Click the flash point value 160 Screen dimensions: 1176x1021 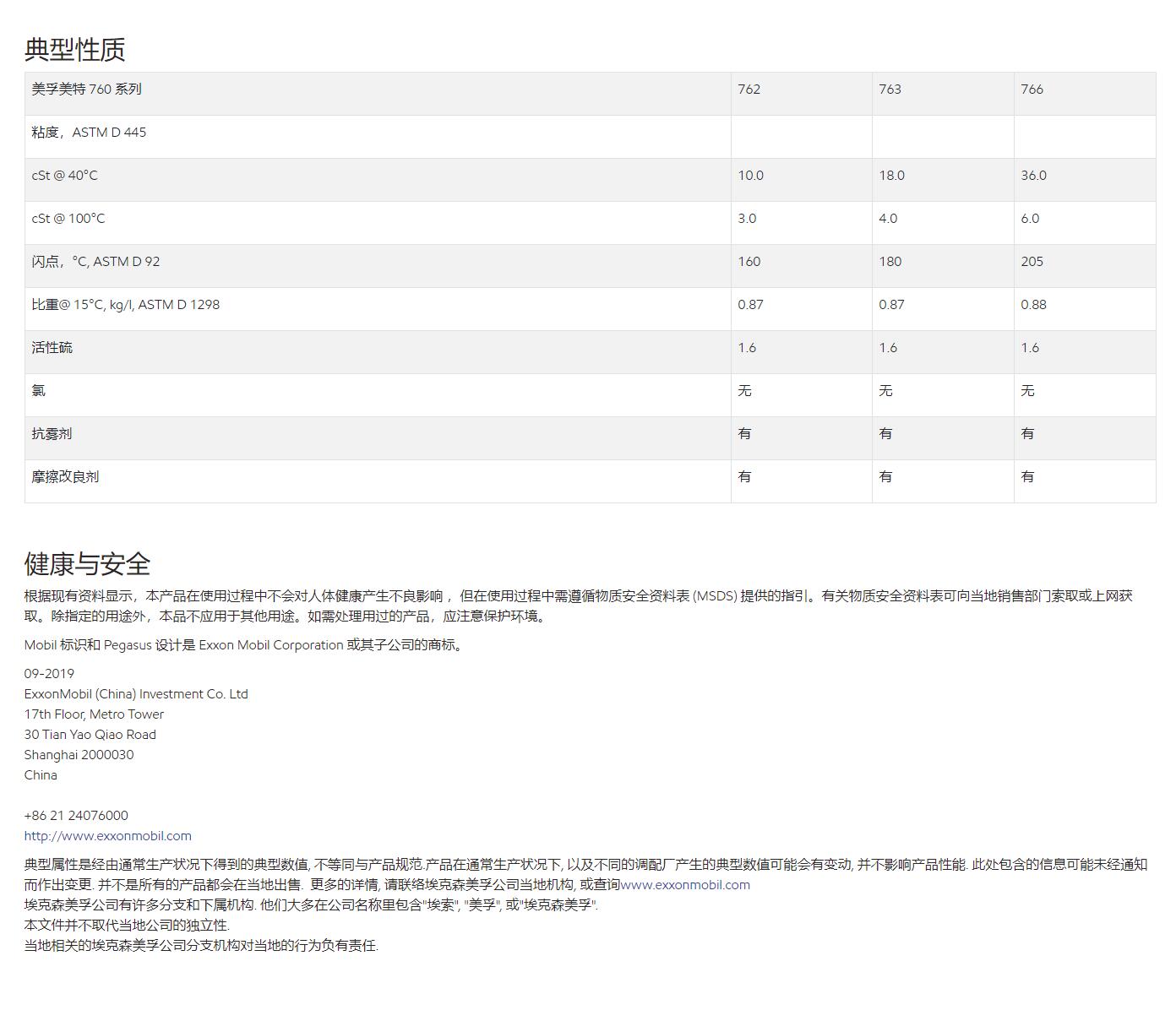(x=749, y=262)
